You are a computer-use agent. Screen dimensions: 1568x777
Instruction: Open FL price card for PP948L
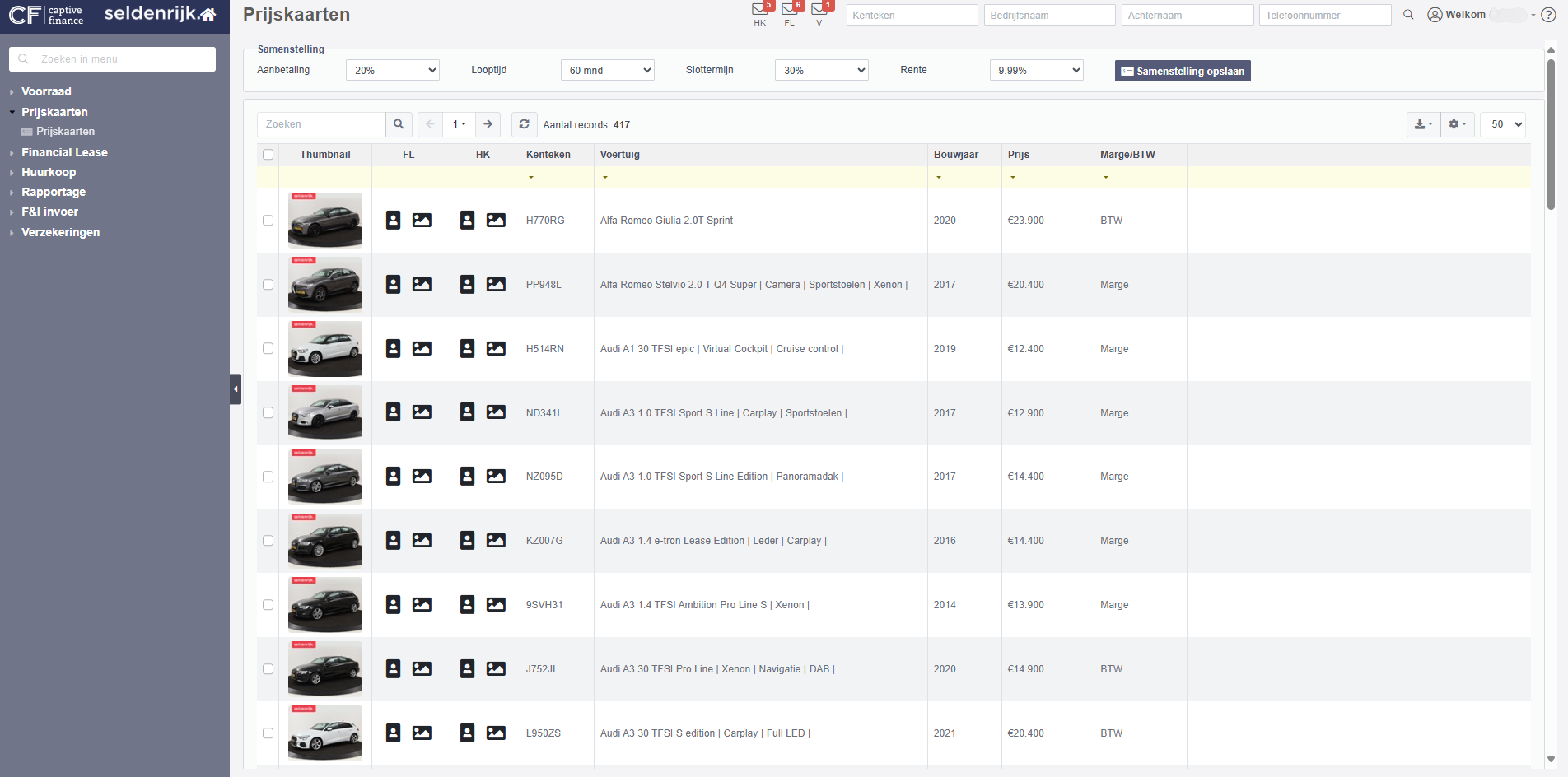[394, 284]
